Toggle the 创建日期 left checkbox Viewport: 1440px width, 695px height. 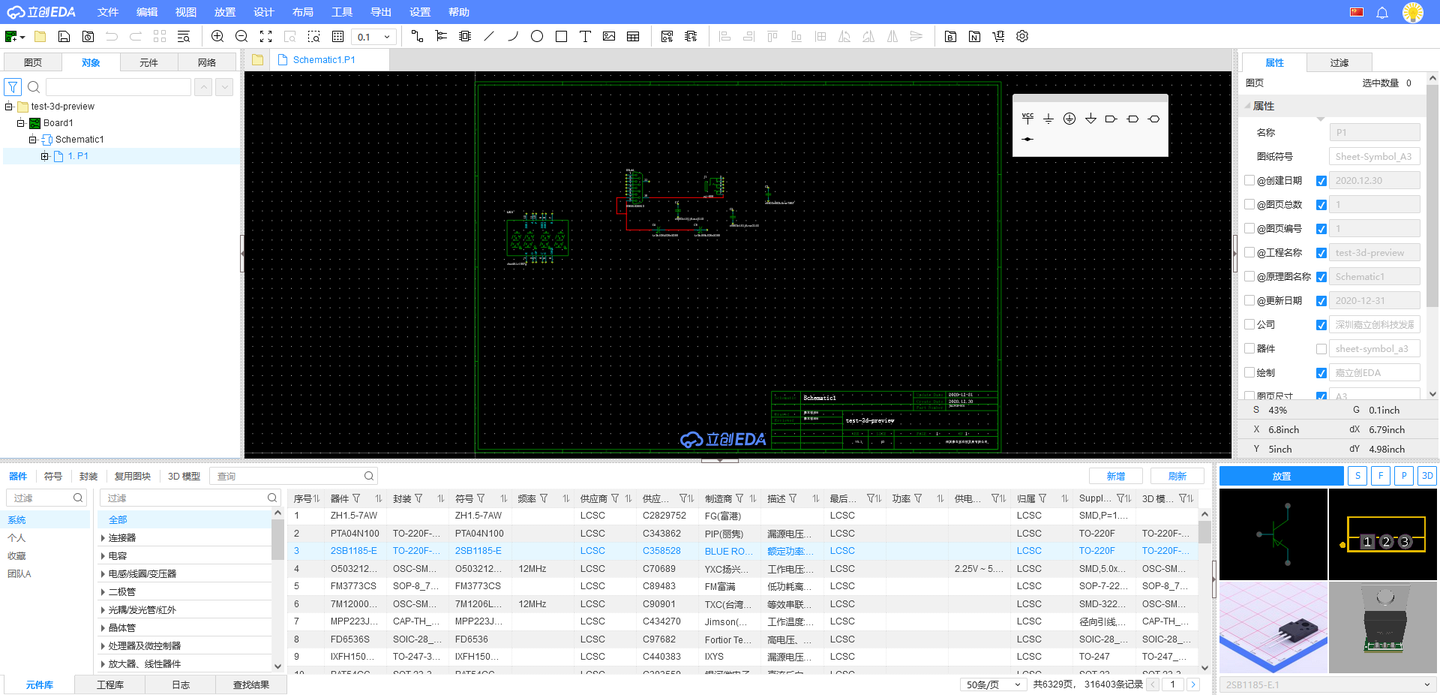(x=1249, y=181)
